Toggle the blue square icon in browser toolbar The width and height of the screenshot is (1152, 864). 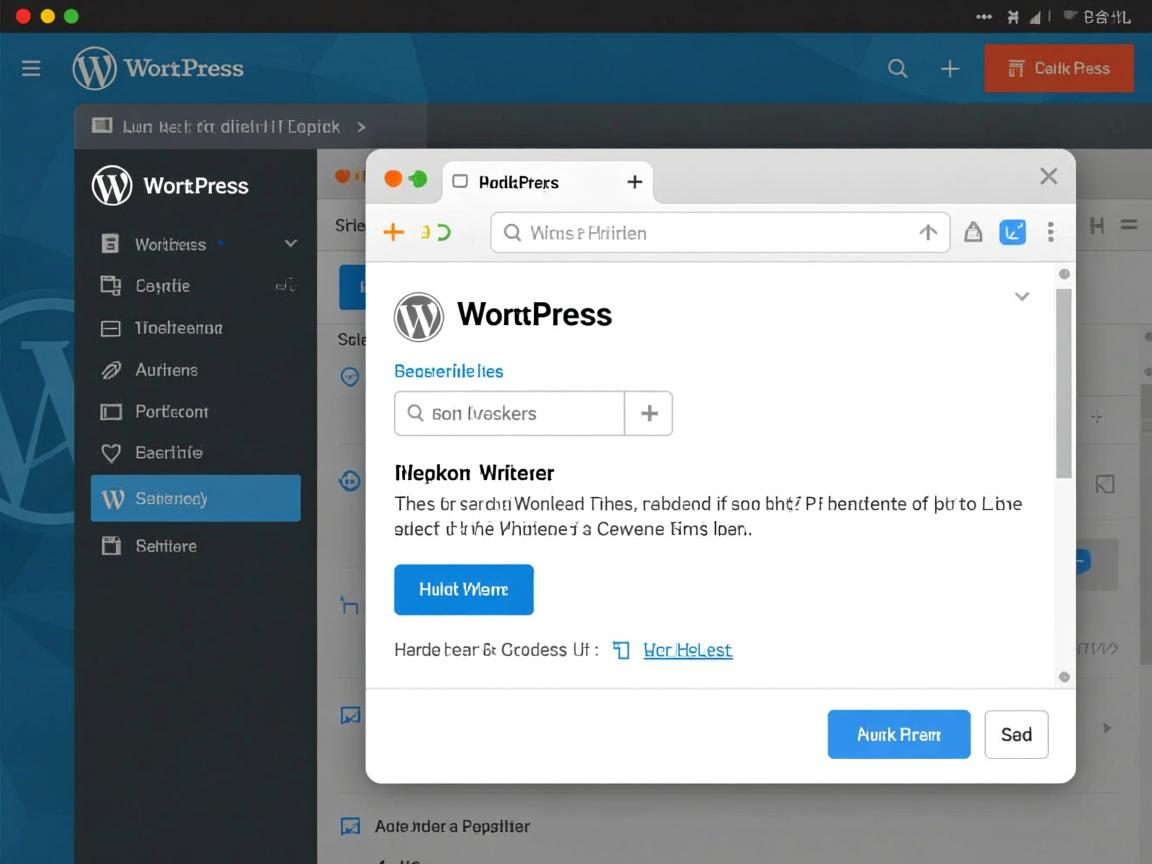(x=1013, y=231)
